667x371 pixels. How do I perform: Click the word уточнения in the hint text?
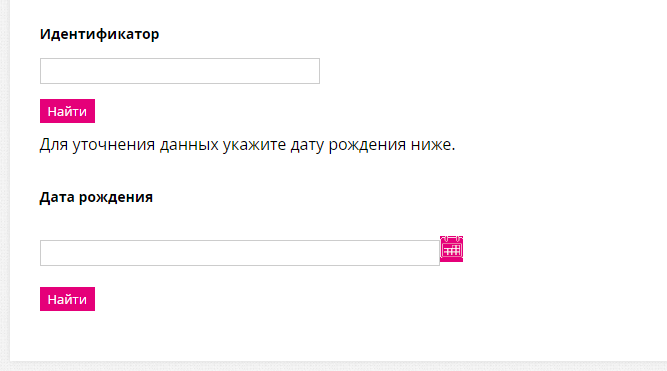(x=113, y=145)
